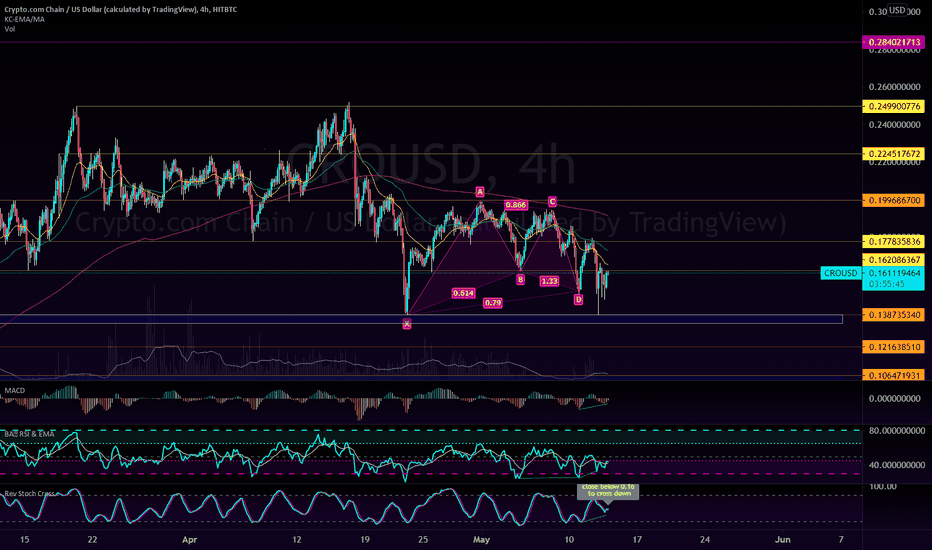
Task: Click the MACD 0.000000000 axis value
Action: (x=895, y=398)
